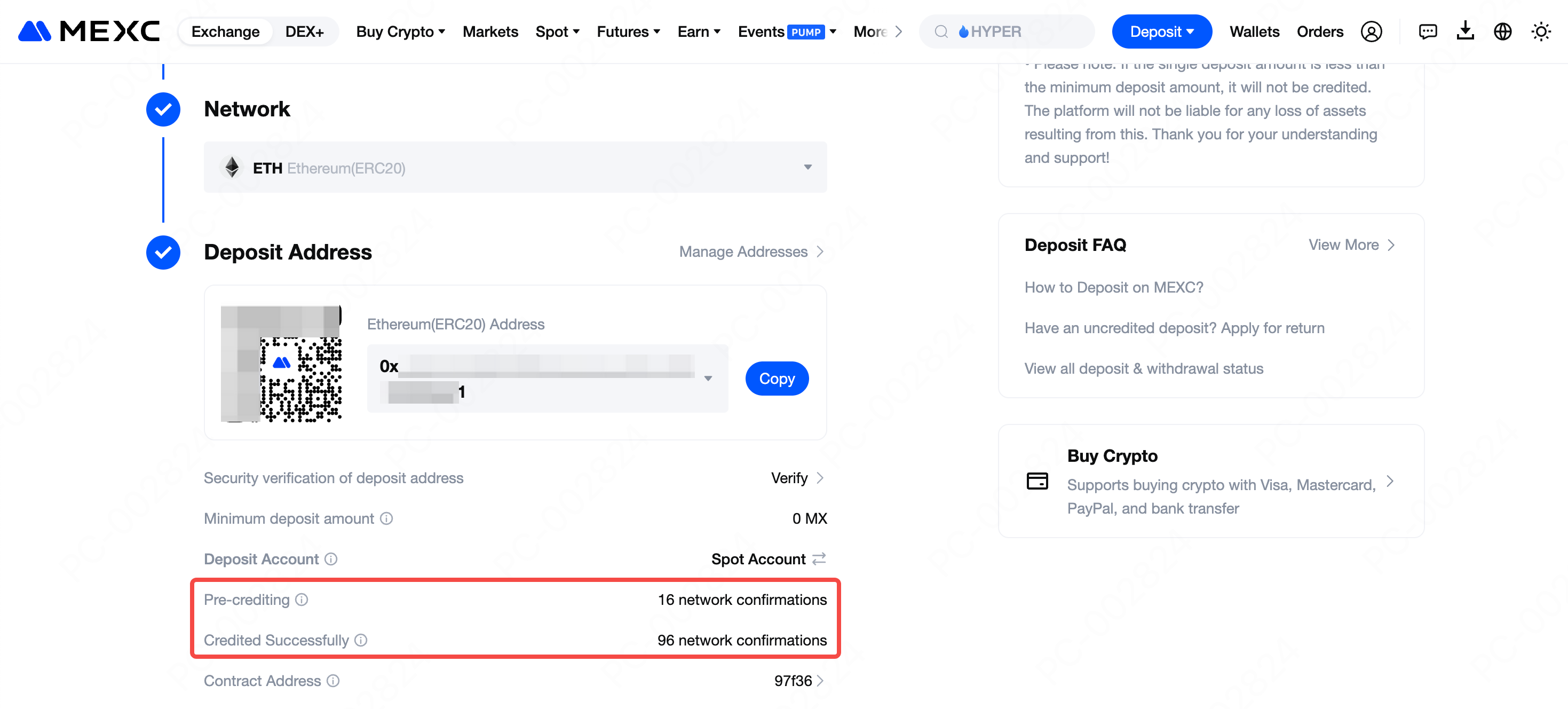
Task: Toggle the light/dark theme icon
Action: 1541,31
